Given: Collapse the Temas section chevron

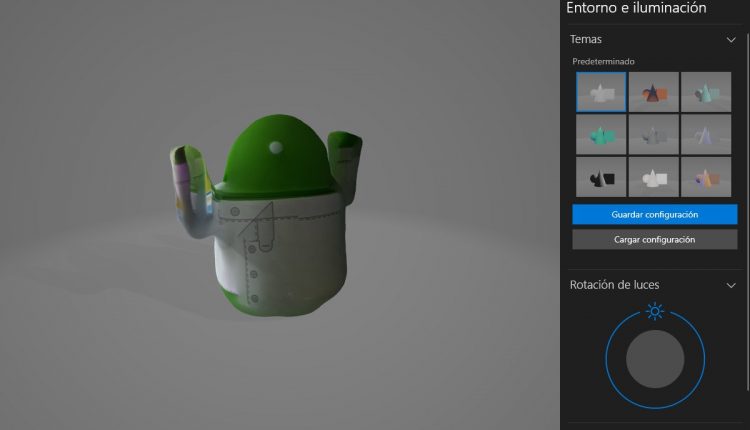Looking at the screenshot, I should (x=731, y=40).
